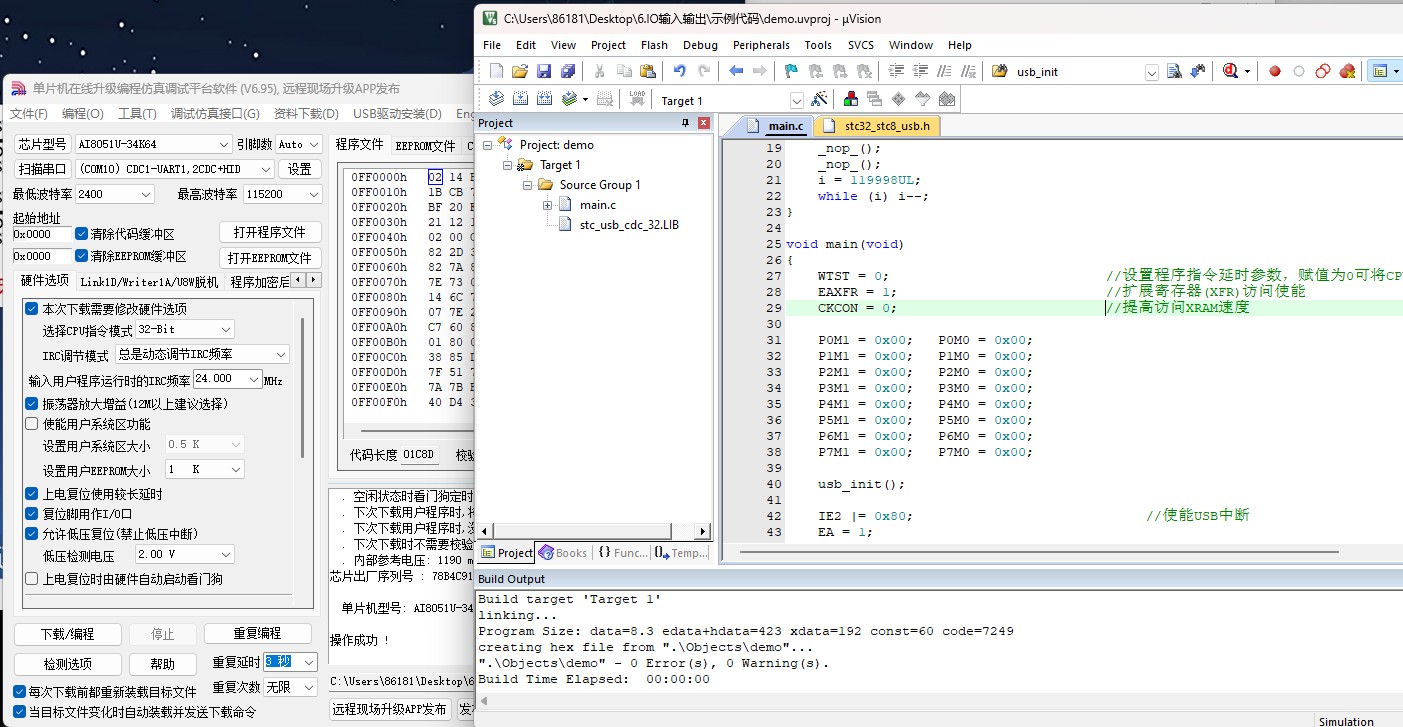Screen dimensions: 1403x727
Task: Indent the selected lines
Action: [895, 71]
